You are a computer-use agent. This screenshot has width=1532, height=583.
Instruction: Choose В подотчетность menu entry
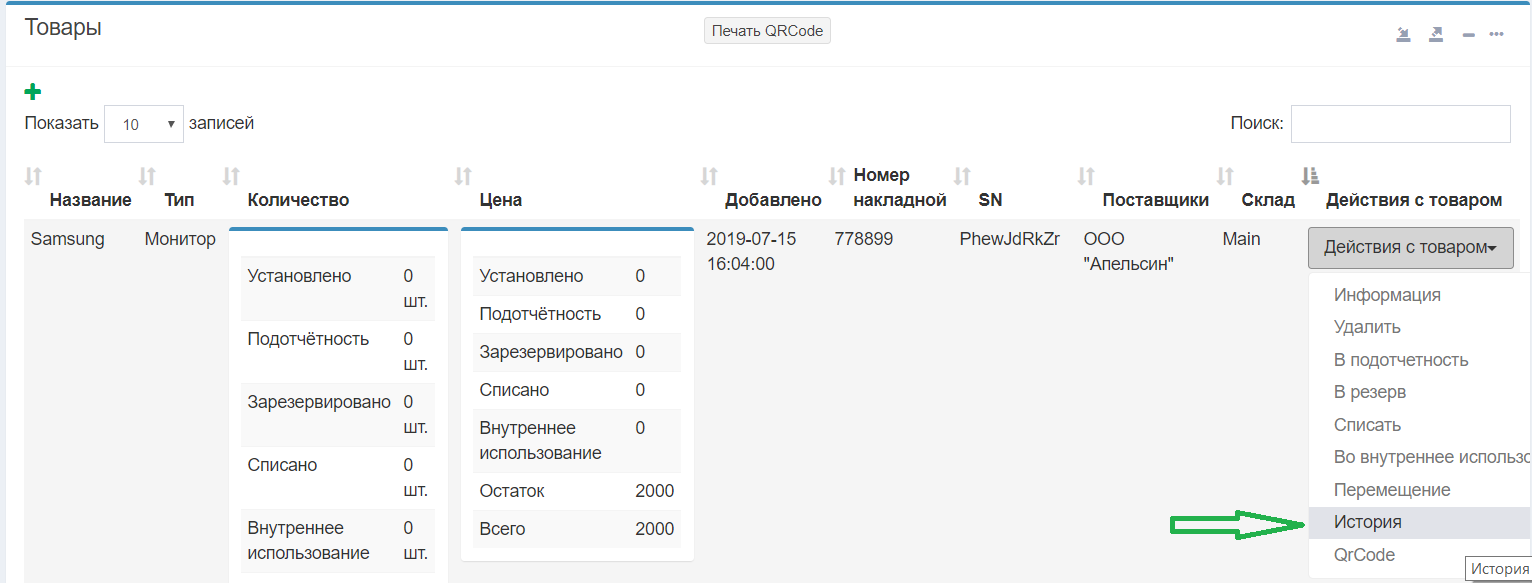pos(1400,360)
